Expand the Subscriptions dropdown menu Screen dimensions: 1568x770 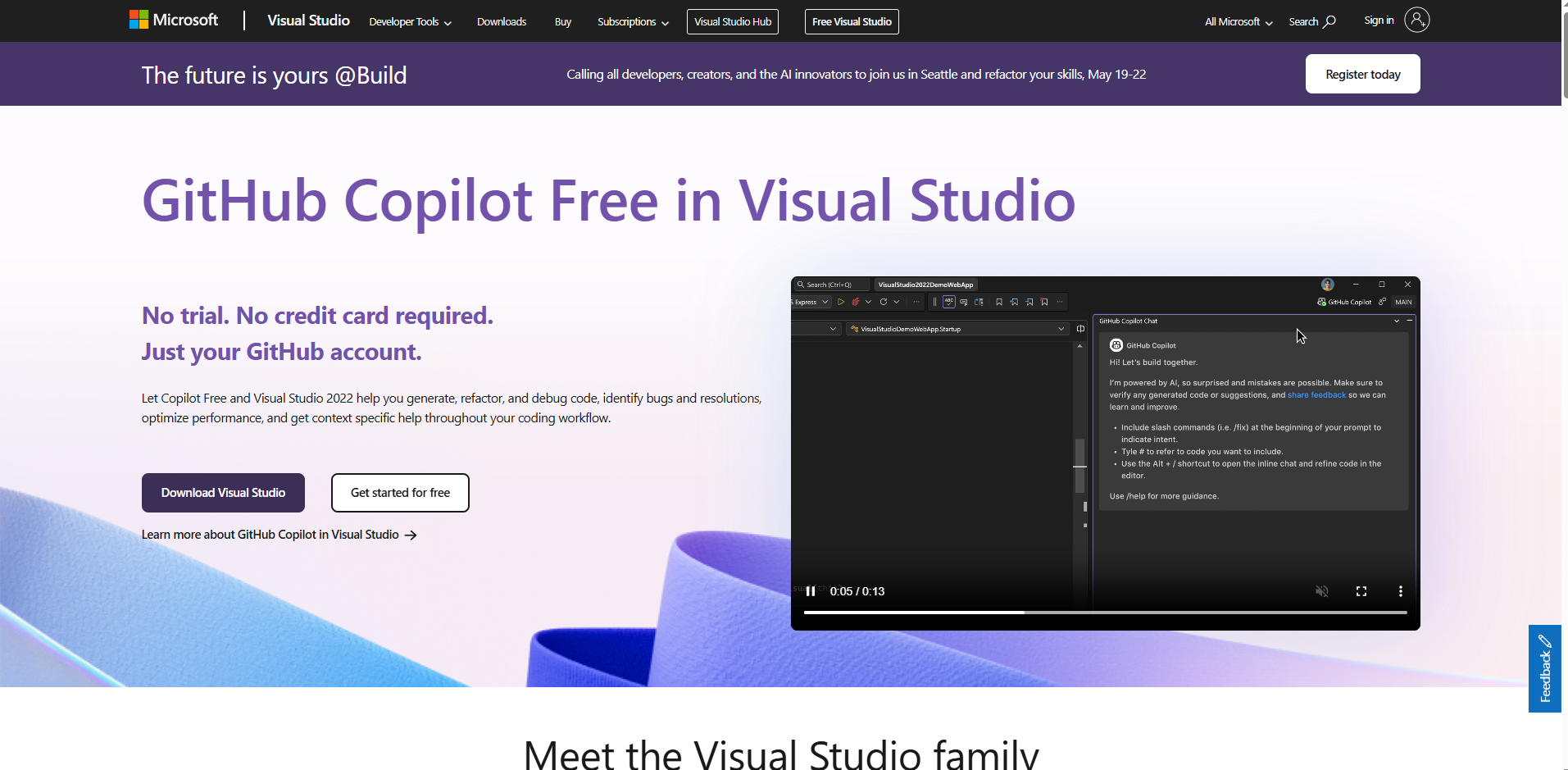click(x=632, y=22)
